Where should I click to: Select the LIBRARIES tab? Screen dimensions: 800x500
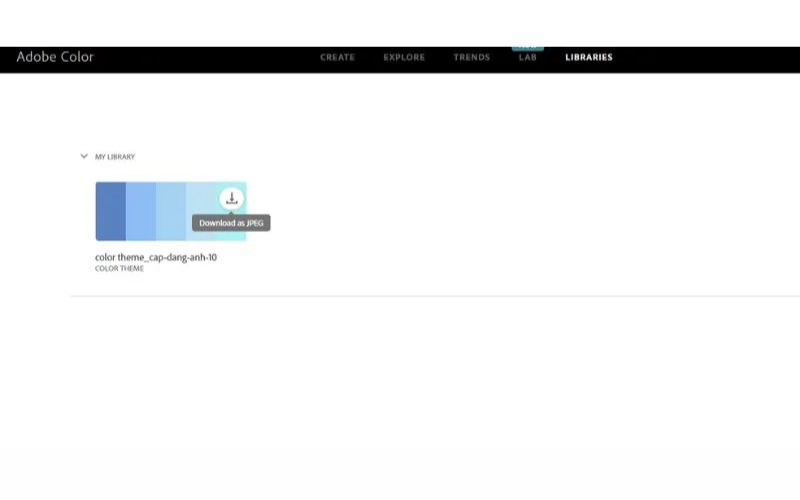point(588,58)
